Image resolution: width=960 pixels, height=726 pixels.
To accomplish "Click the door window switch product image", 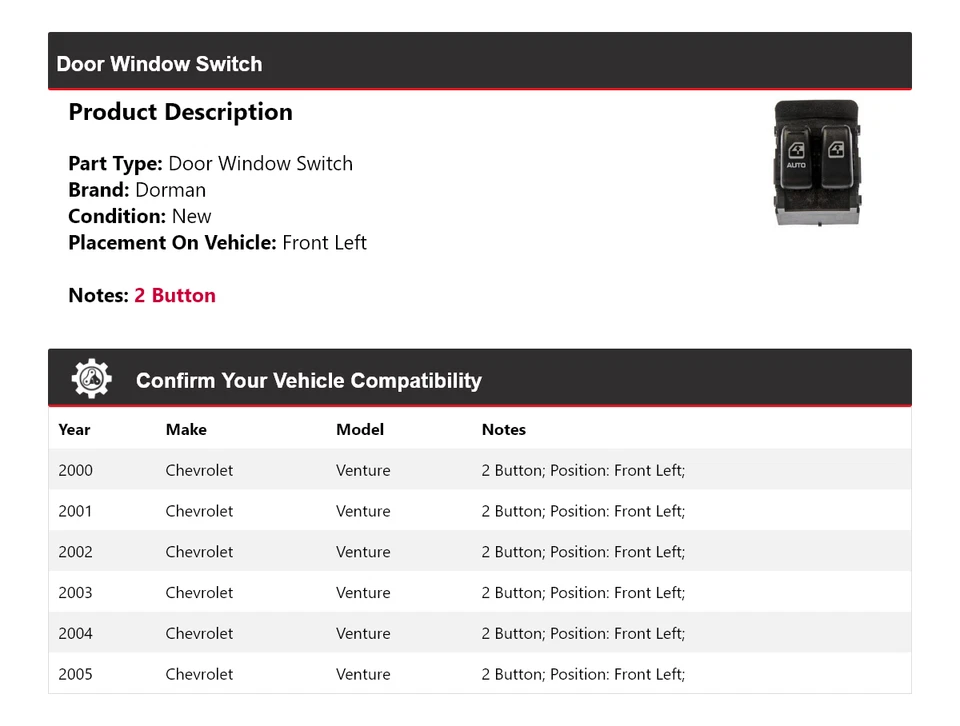I will click(817, 163).
